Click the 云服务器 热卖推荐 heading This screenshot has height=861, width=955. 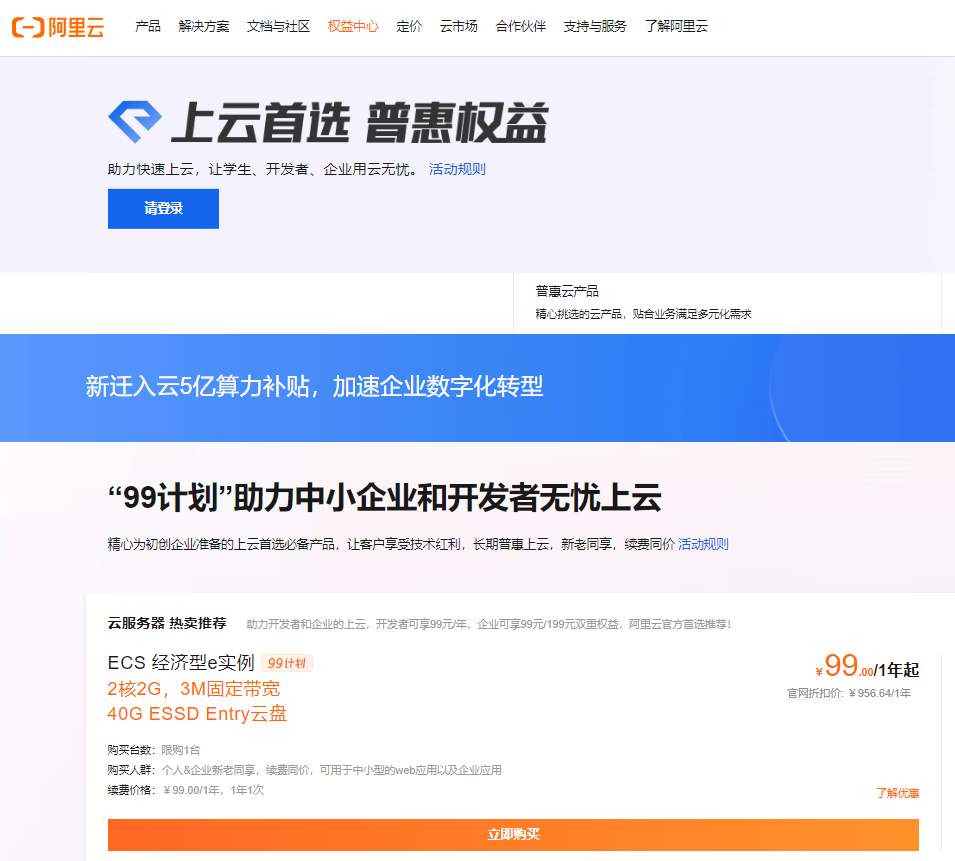pyautogui.click(x=167, y=624)
